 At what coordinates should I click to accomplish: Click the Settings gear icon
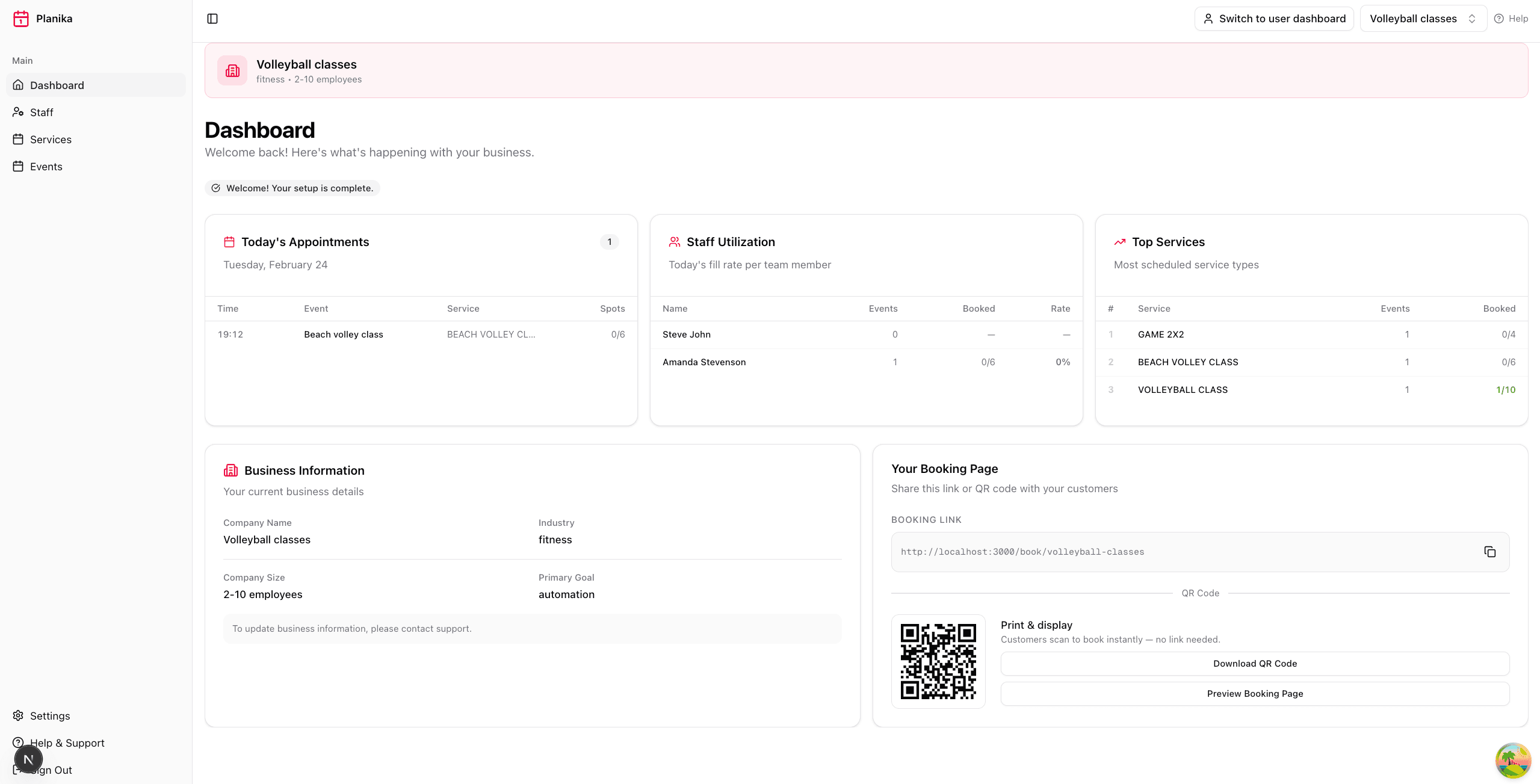point(19,715)
